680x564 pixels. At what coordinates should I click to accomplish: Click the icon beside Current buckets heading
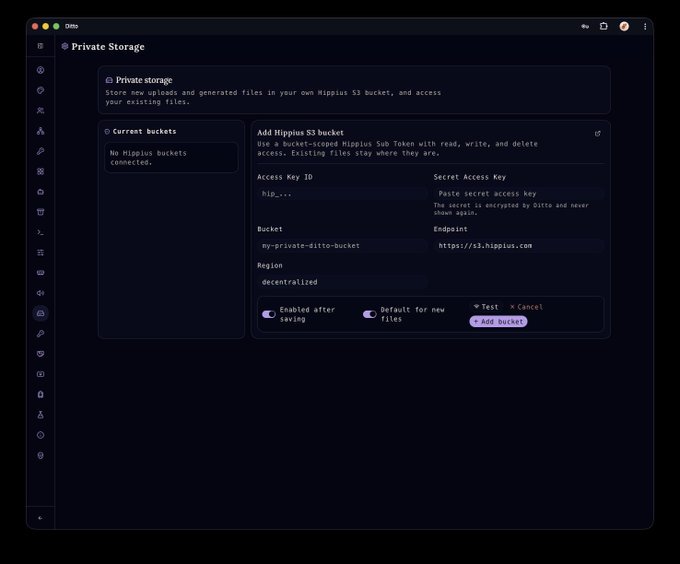[x=107, y=131]
